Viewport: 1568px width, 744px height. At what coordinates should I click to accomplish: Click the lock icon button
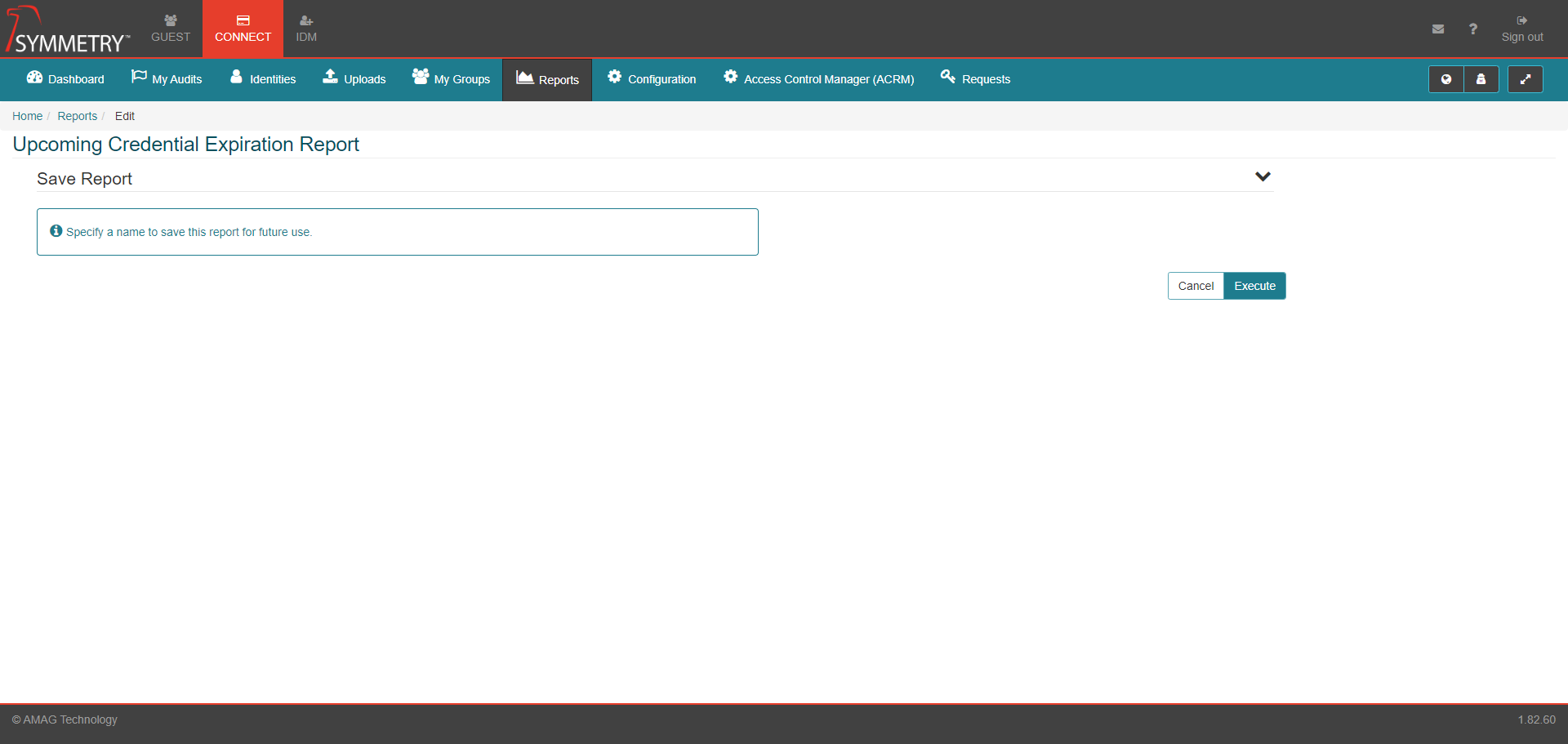pyautogui.click(x=1481, y=79)
